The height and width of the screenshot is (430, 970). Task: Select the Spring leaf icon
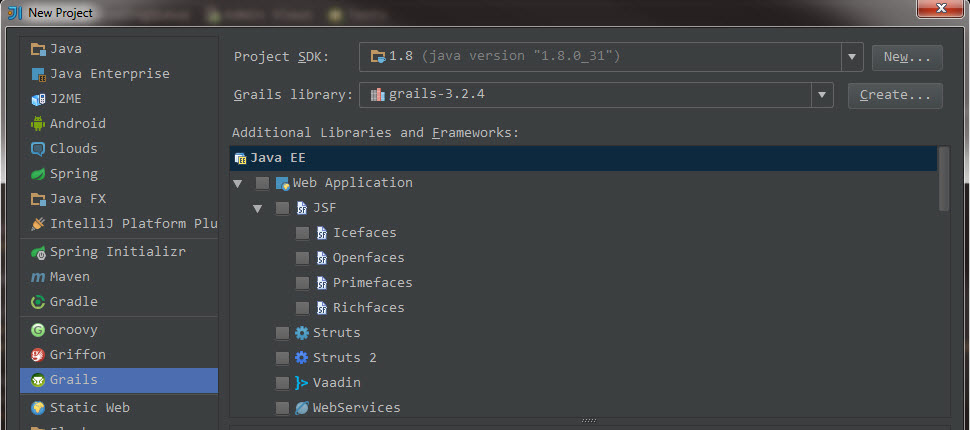[x=38, y=174]
